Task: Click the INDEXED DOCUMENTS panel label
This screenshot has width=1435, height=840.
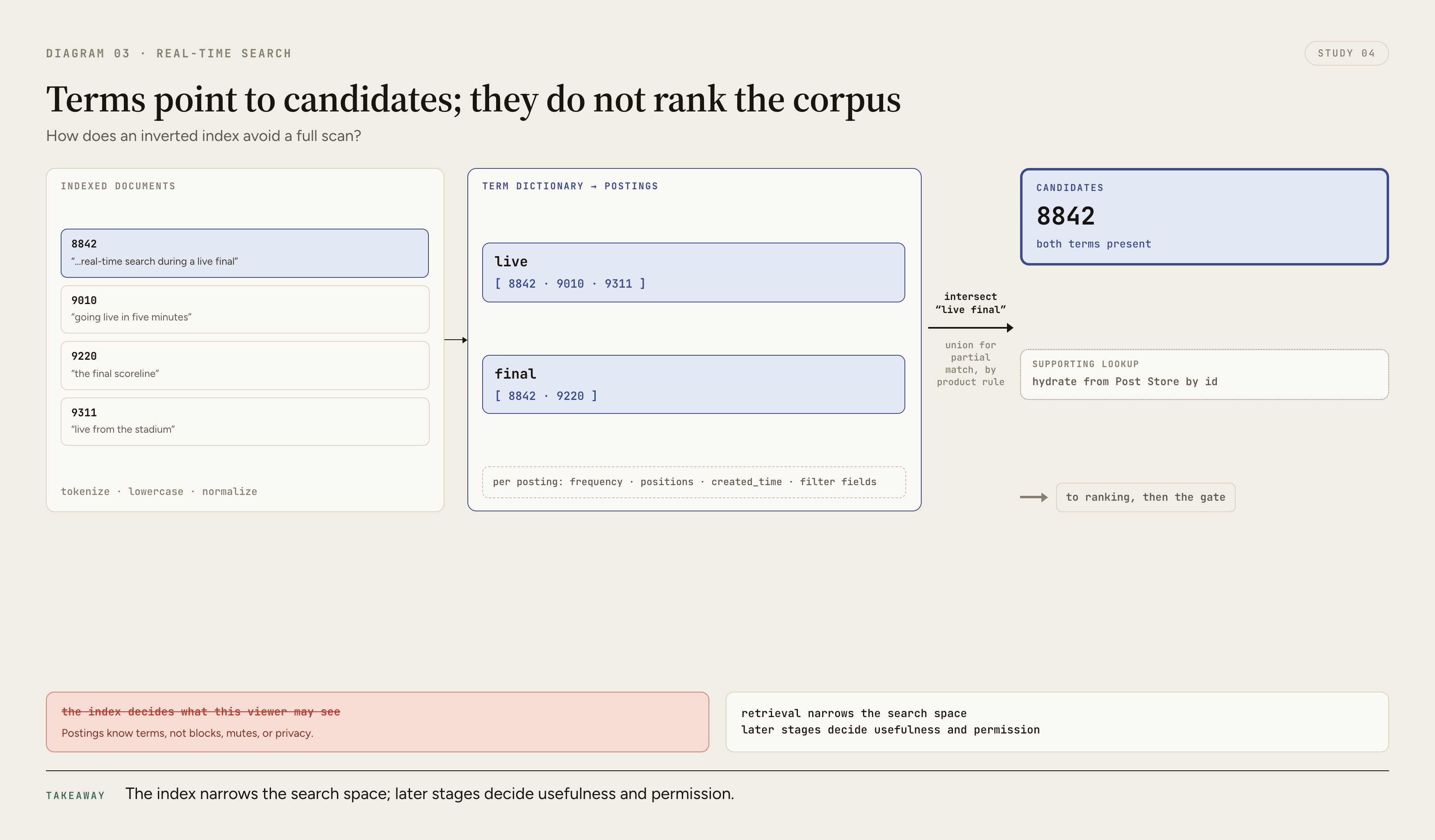Action: pyautogui.click(x=118, y=186)
